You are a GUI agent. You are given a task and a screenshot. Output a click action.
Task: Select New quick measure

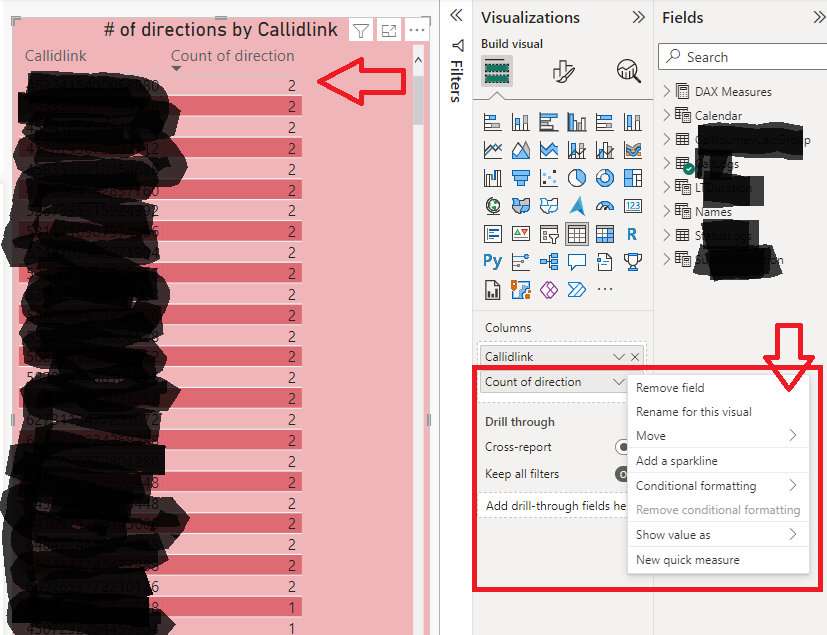(x=718, y=560)
